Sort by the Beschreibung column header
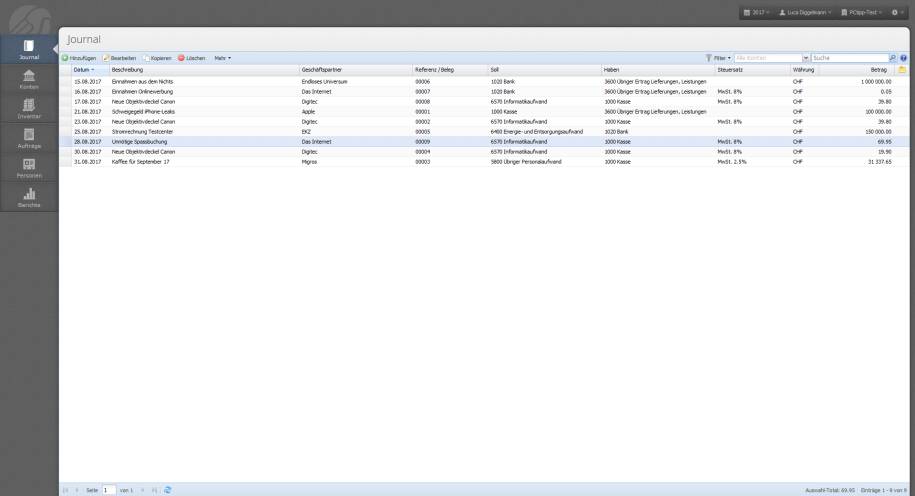 (204, 70)
